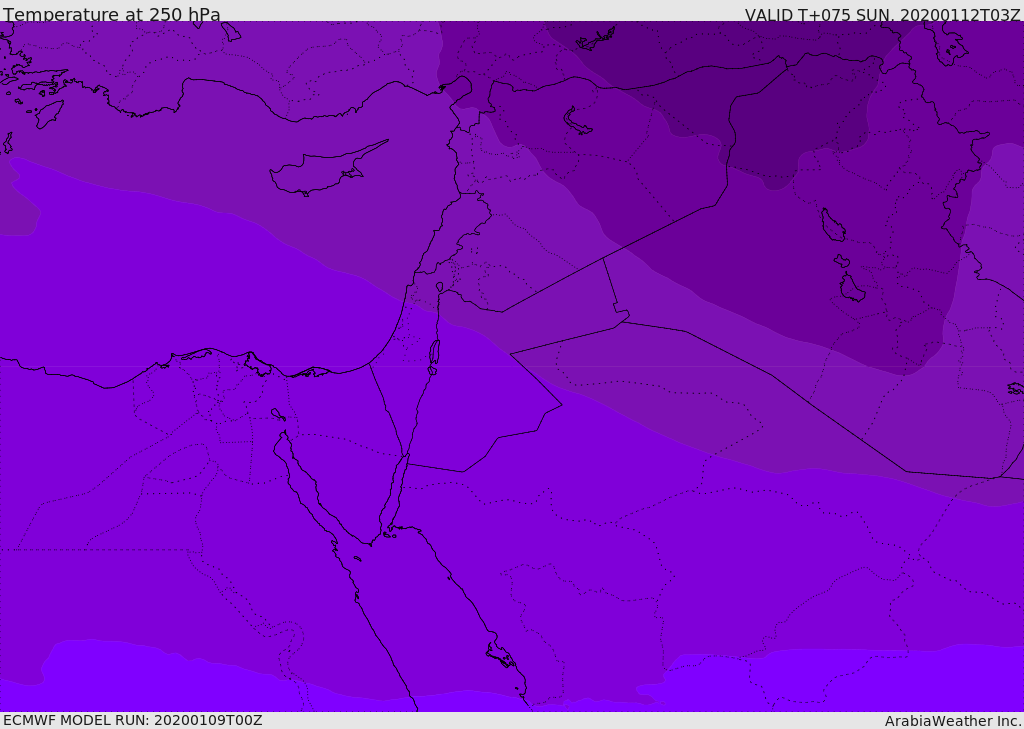Click the 'VALID T+075 SUN. 20200112T03Z' label
This screenshot has width=1024, height=729.
pos(882,14)
